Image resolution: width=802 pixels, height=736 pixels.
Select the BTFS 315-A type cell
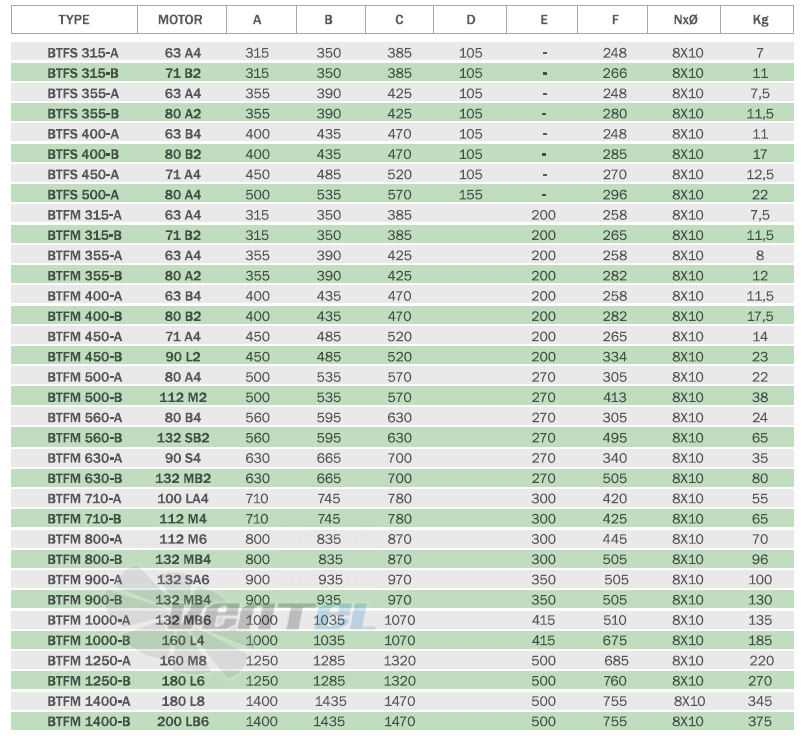pyautogui.click(x=83, y=53)
